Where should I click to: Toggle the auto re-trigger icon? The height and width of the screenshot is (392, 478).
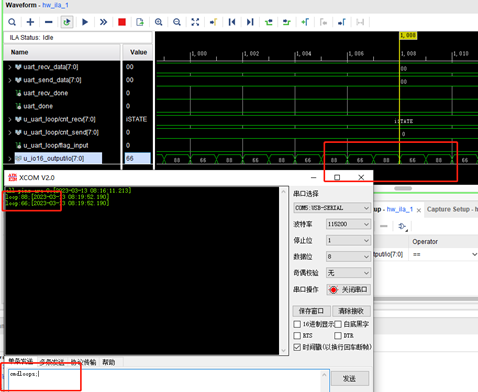coord(67,22)
